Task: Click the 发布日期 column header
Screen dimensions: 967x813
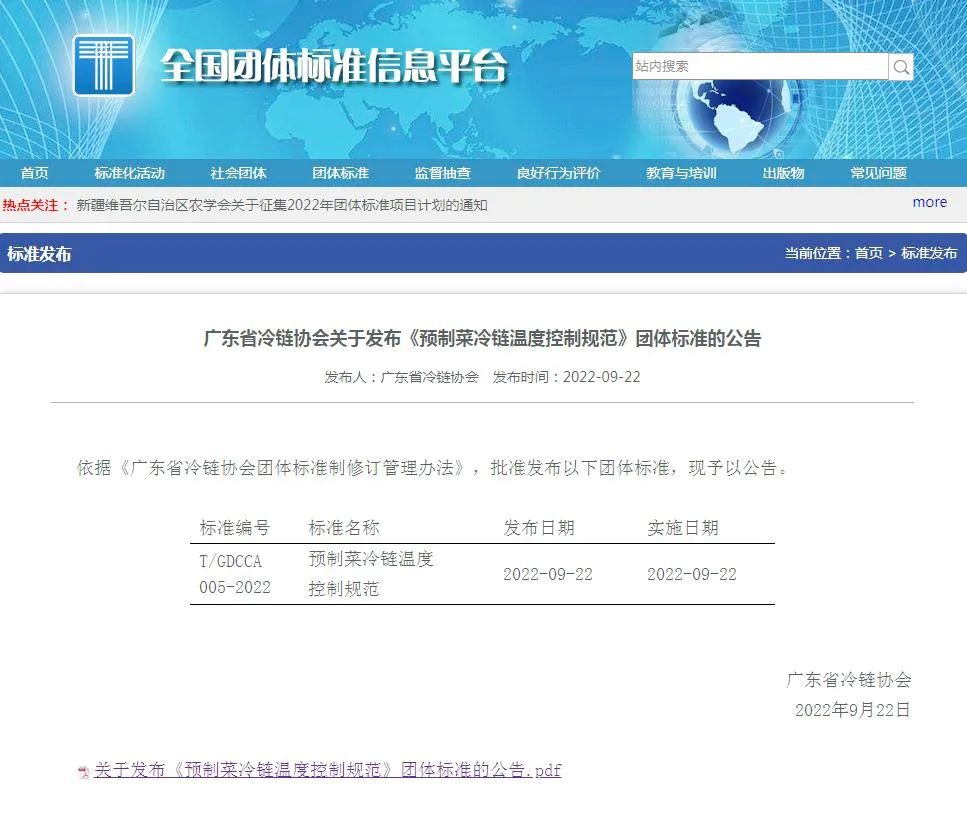Action: tap(539, 528)
